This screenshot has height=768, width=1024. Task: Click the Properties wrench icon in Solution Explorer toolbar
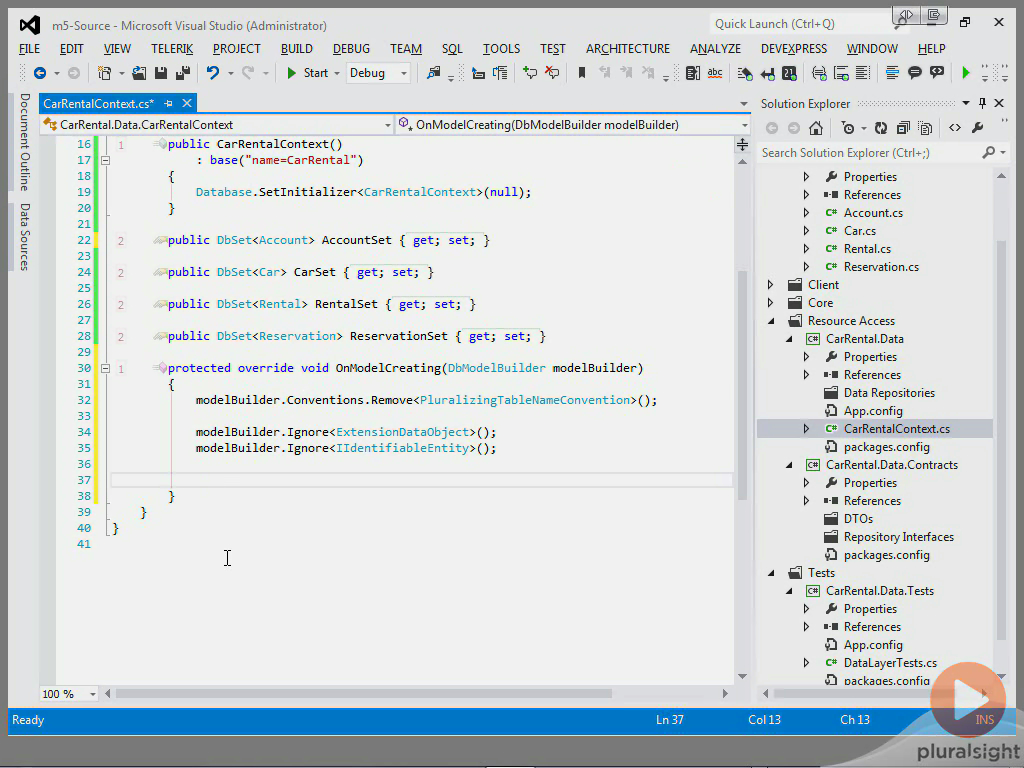[x=978, y=128]
